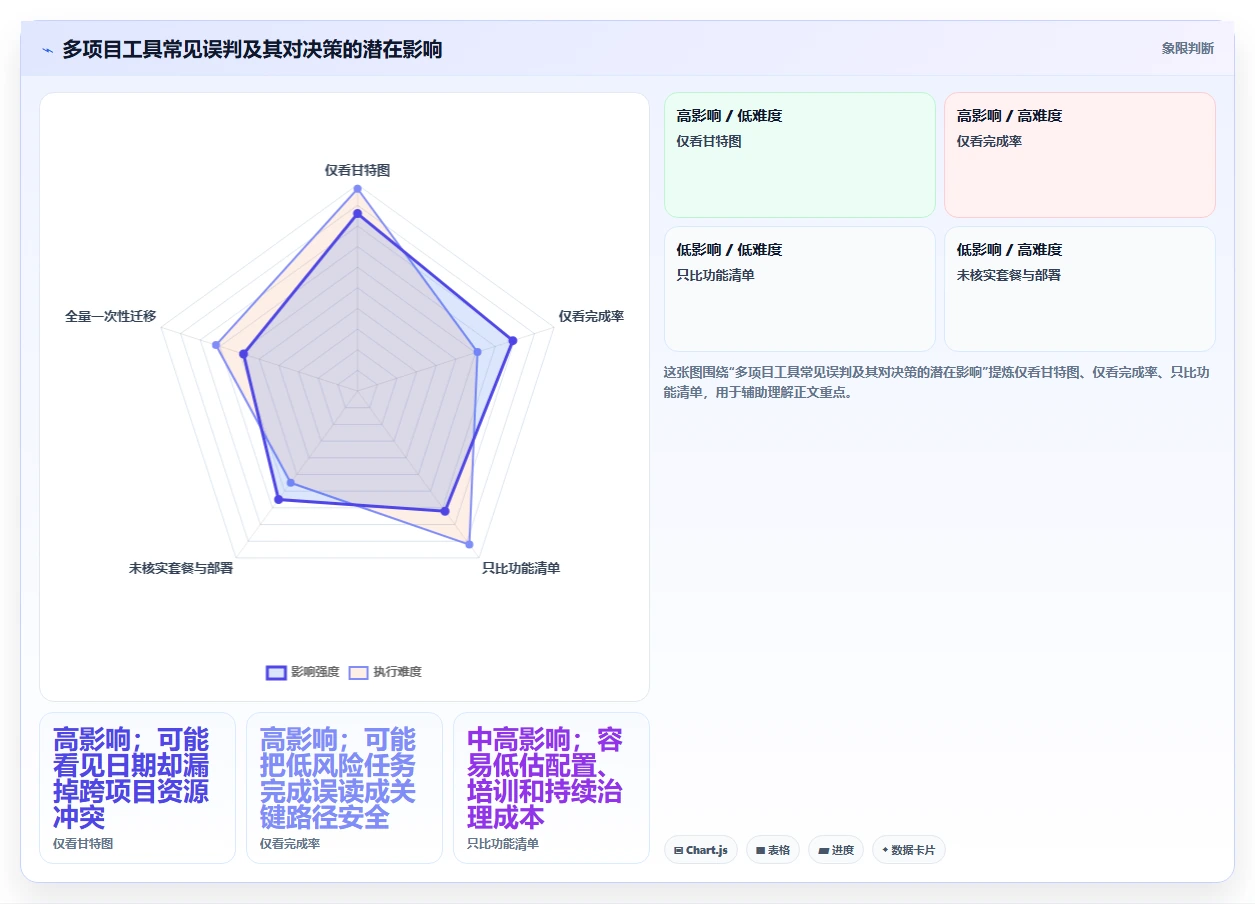
Task: Click the main title 多项目工具常见误判及其对决策的潜在影响
Action: 252,49
